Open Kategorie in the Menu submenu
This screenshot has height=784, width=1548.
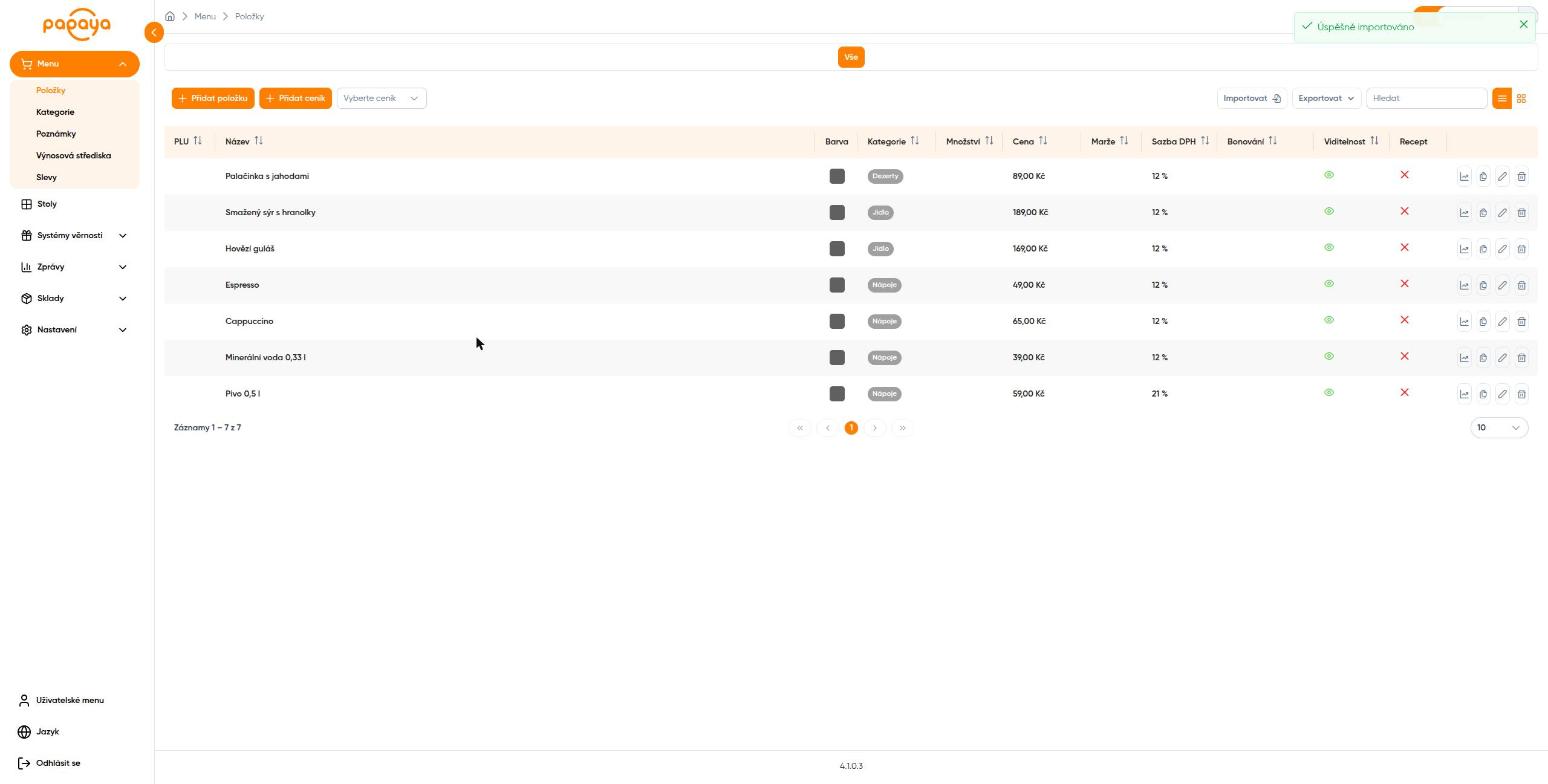point(55,112)
